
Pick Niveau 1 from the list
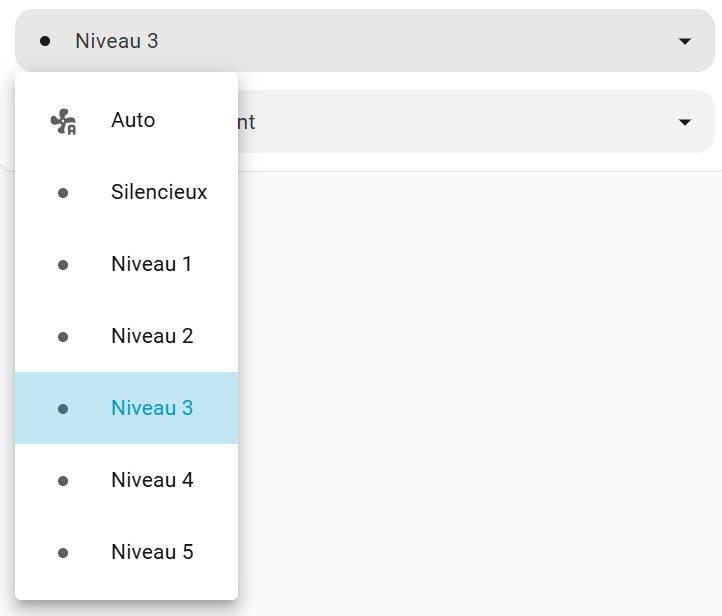pyautogui.click(x=151, y=265)
